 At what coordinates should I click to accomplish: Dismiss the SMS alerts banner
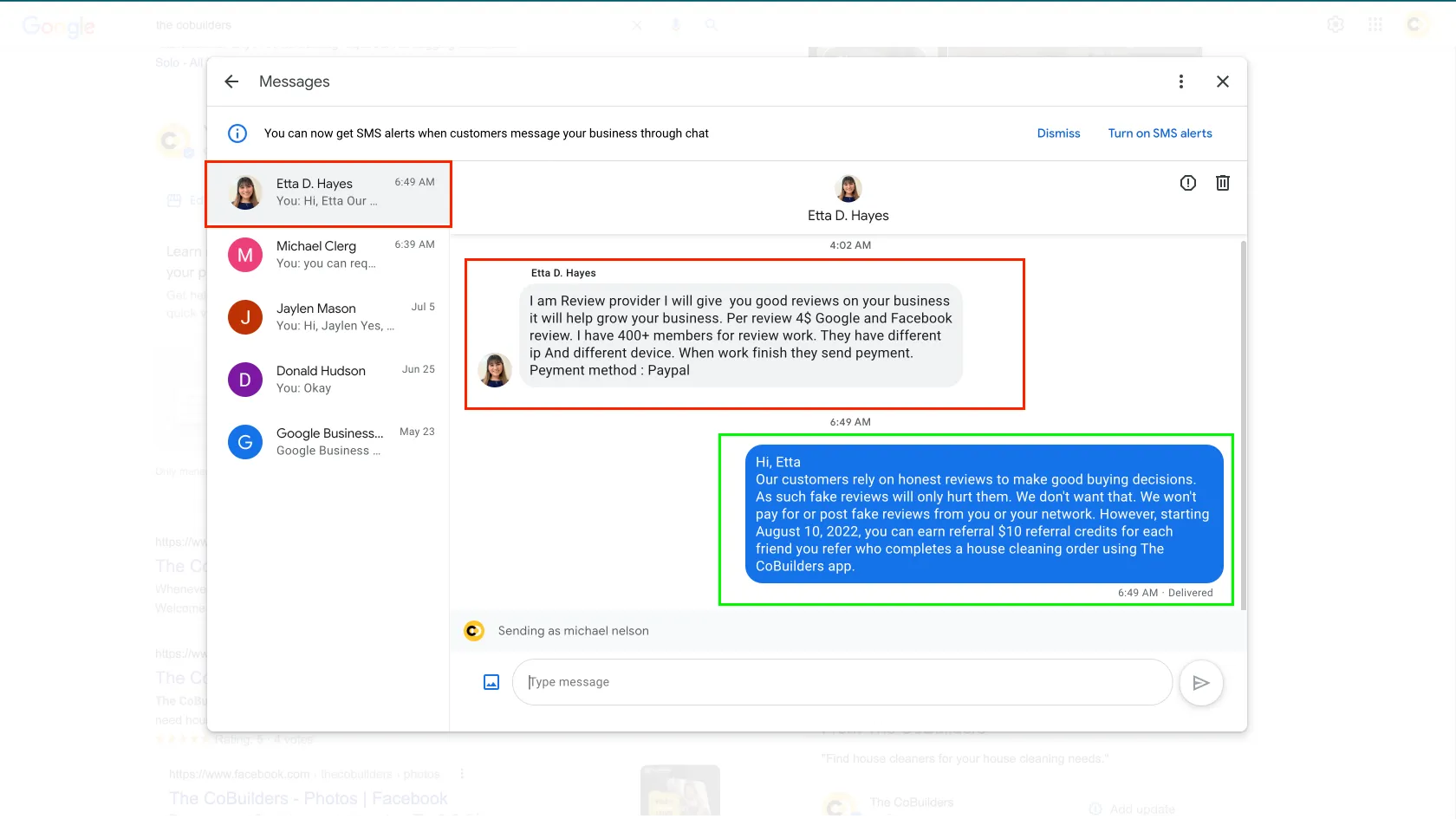click(x=1058, y=133)
